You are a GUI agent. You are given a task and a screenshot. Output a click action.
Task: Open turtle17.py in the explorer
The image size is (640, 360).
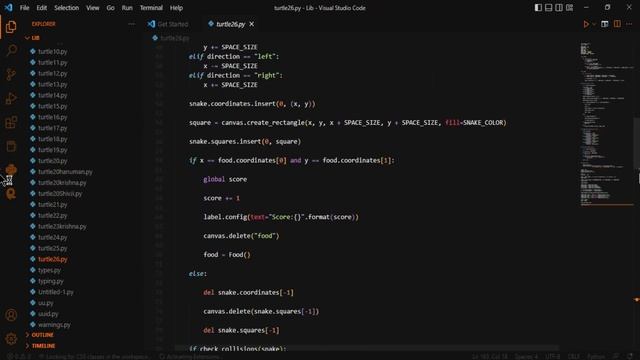[53, 128]
